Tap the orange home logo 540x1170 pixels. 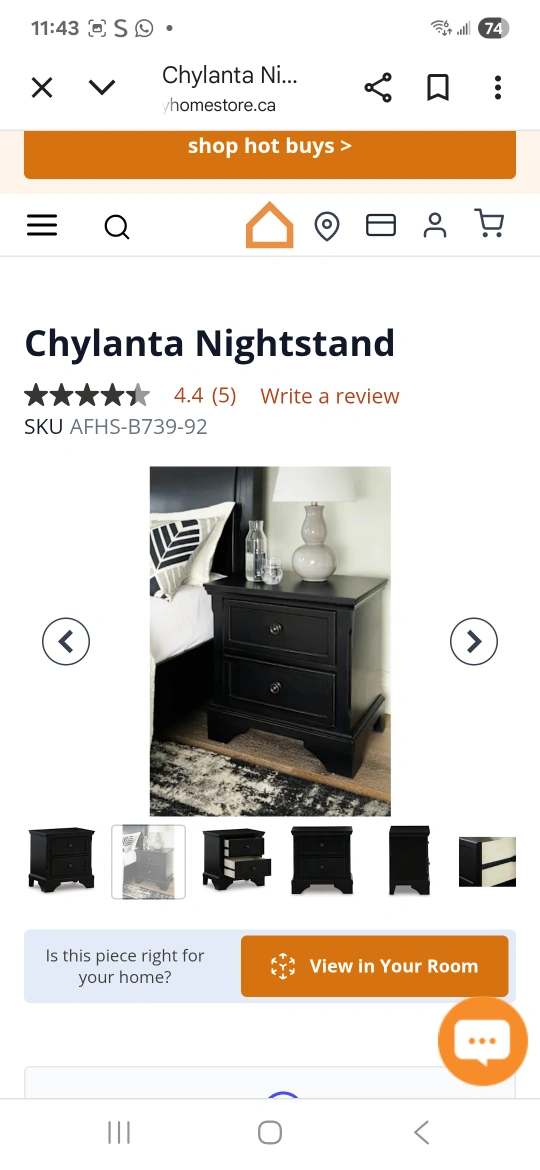[269, 225]
